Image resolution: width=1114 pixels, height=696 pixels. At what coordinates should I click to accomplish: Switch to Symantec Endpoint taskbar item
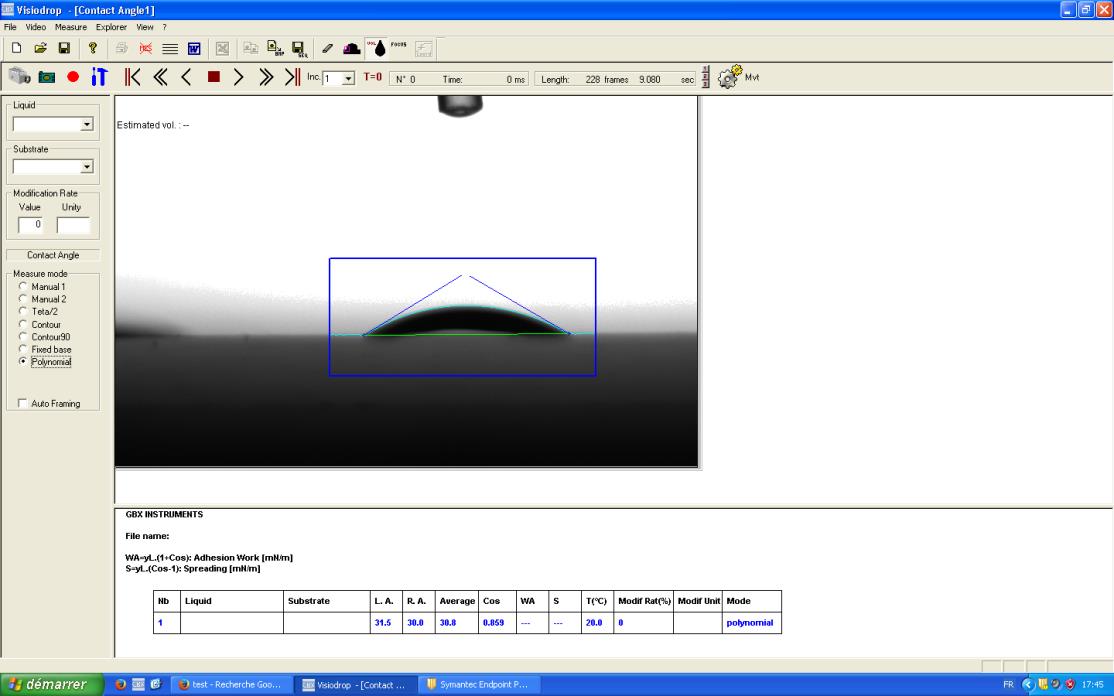point(477,685)
